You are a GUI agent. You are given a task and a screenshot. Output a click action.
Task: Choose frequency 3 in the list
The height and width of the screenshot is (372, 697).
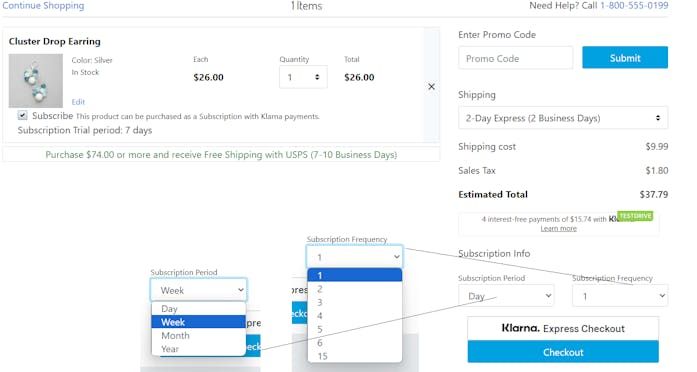(x=355, y=302)
